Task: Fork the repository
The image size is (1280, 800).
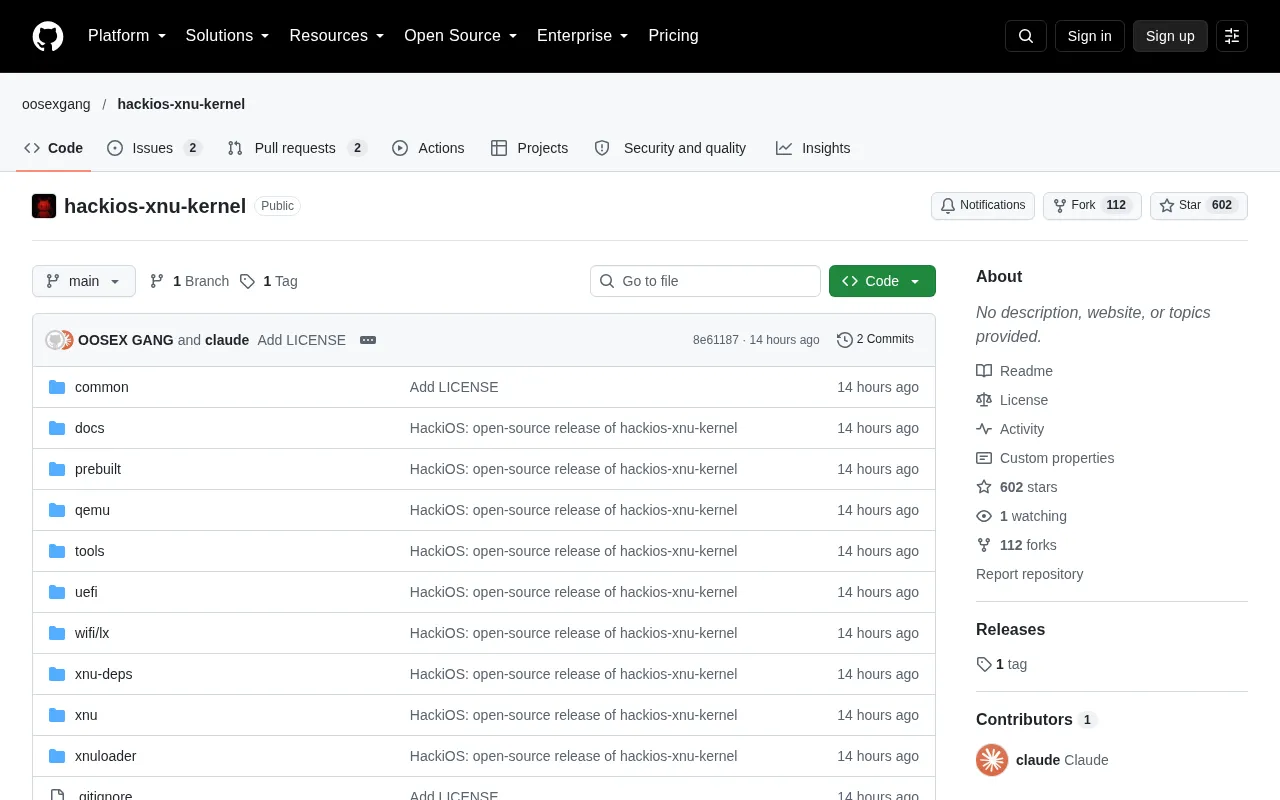Action: click(x=1092, y=205)
